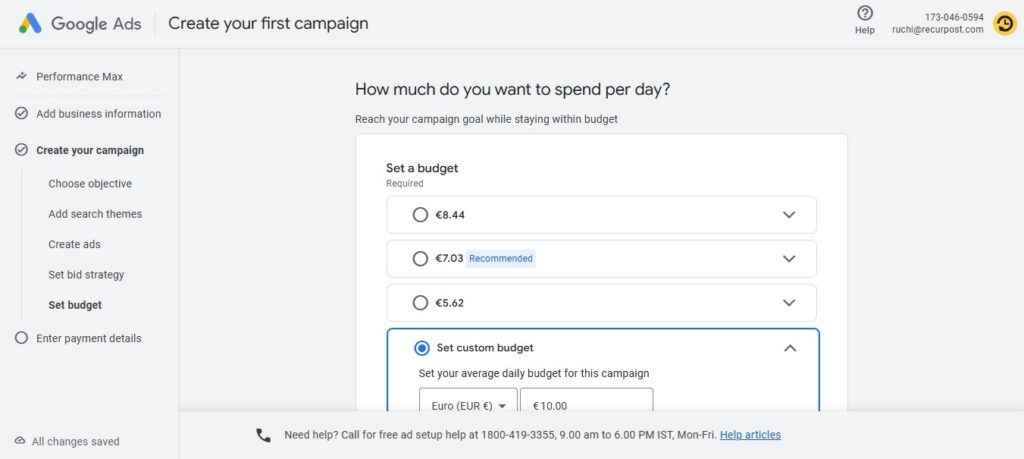Open Help via question mark icon
This screenshot has width=1024, height=459.
[865, 13]
